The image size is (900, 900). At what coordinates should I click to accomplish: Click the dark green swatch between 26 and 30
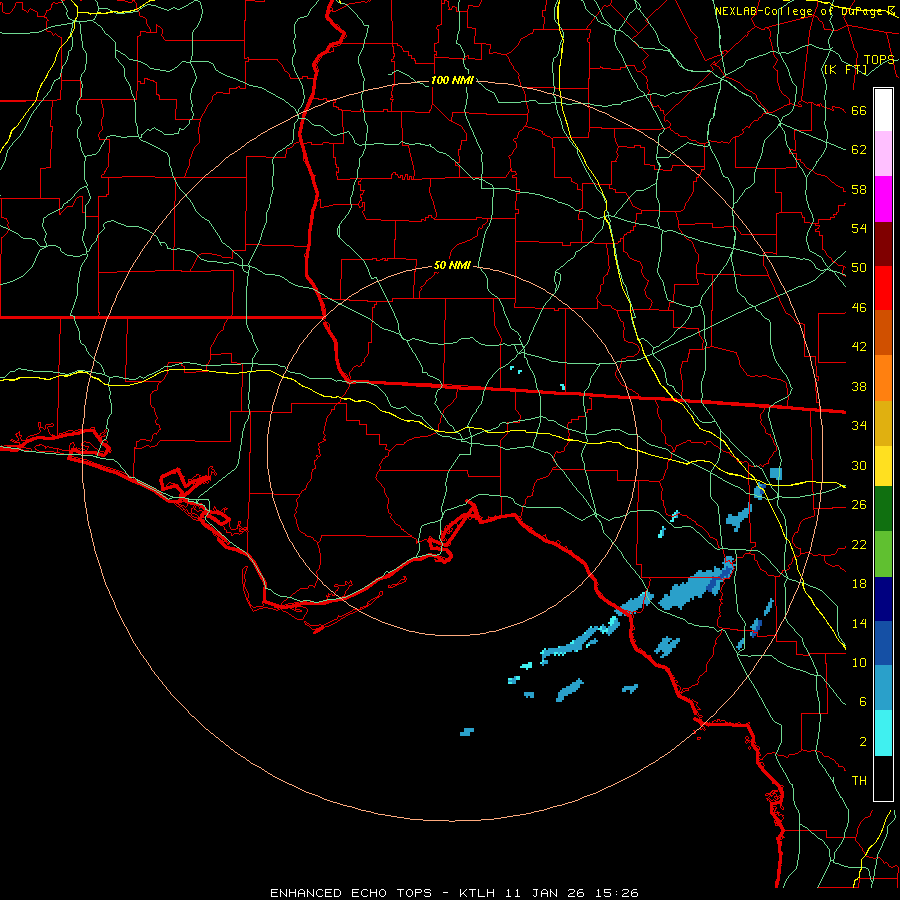pos(883,509)
